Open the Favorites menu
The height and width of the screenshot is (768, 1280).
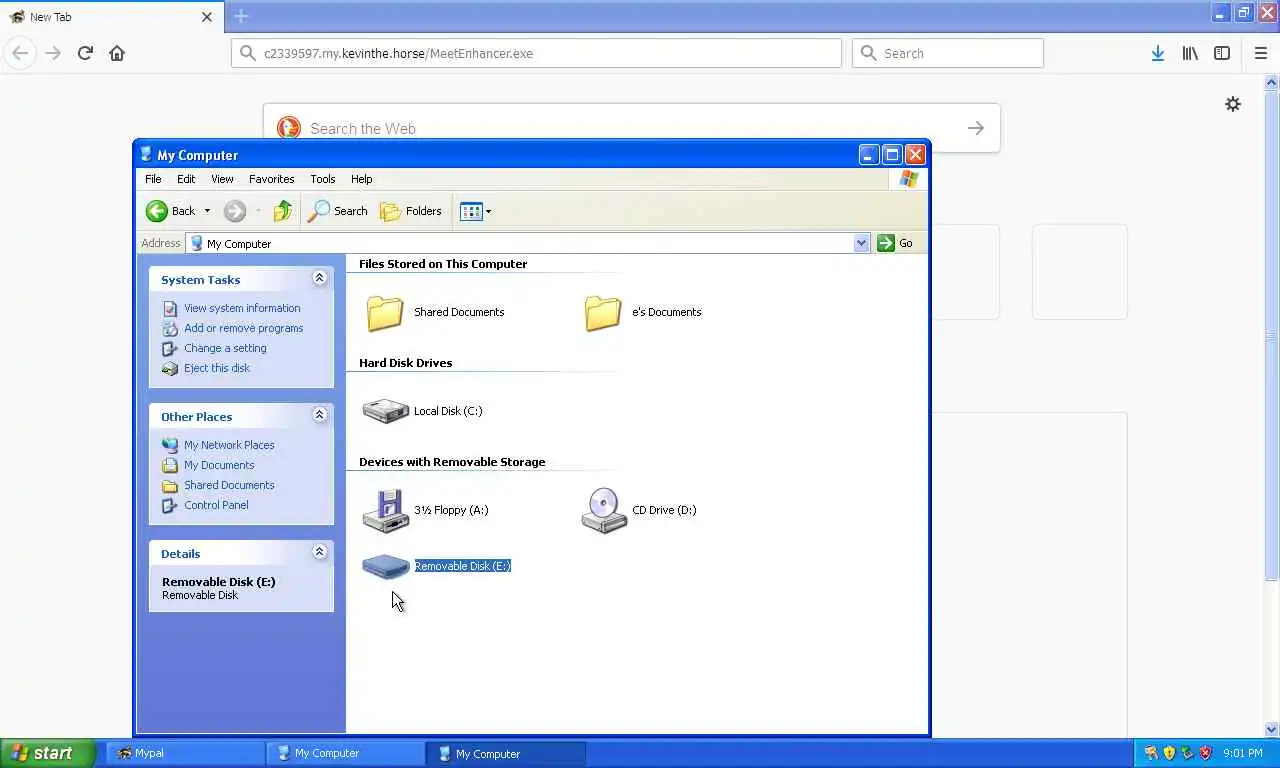[272, 179]
